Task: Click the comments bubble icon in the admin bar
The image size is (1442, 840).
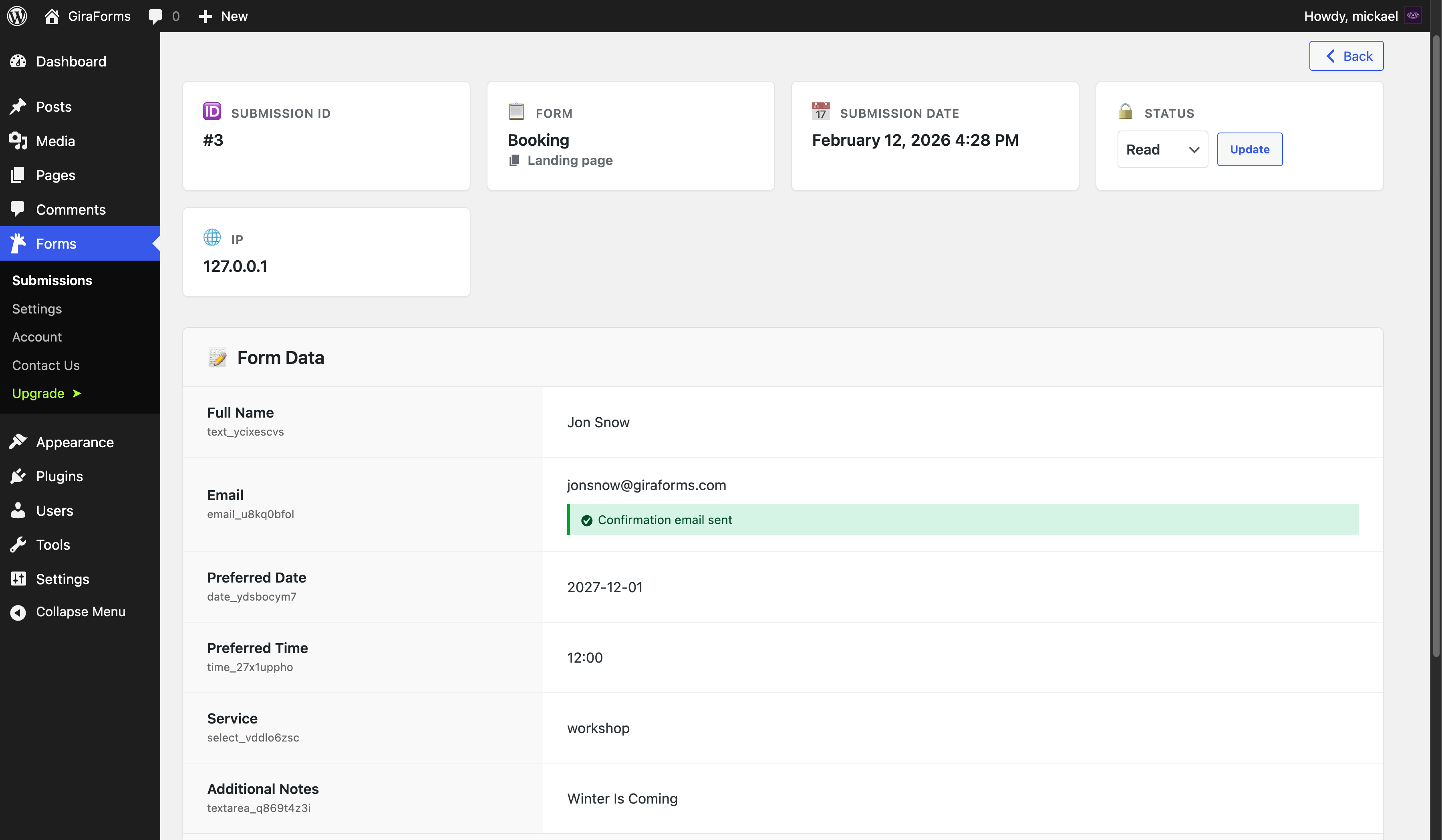Action: pyautogui.click(x=156, y=16)
